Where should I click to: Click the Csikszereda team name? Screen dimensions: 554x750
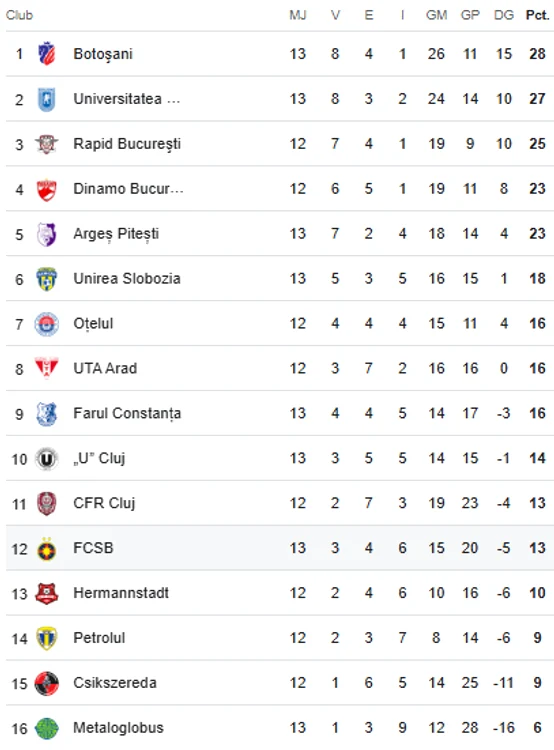pos(115,683)
